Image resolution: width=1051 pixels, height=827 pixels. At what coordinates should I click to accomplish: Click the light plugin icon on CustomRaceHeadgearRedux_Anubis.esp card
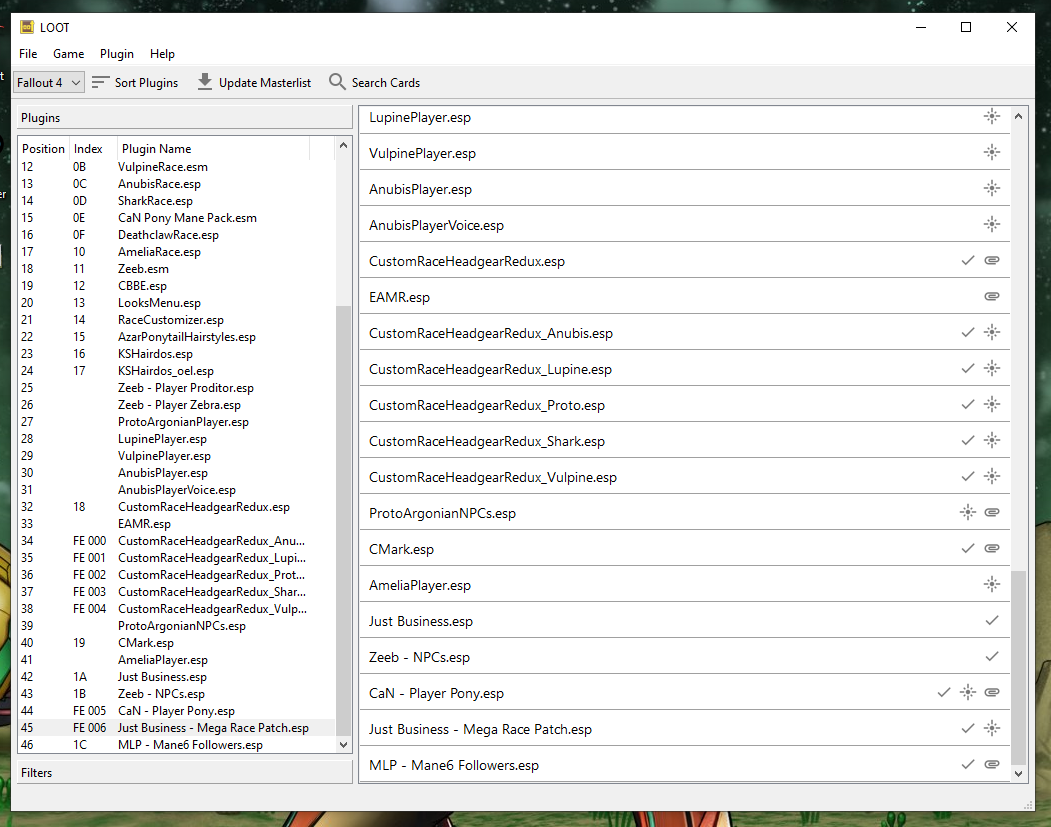992,332
